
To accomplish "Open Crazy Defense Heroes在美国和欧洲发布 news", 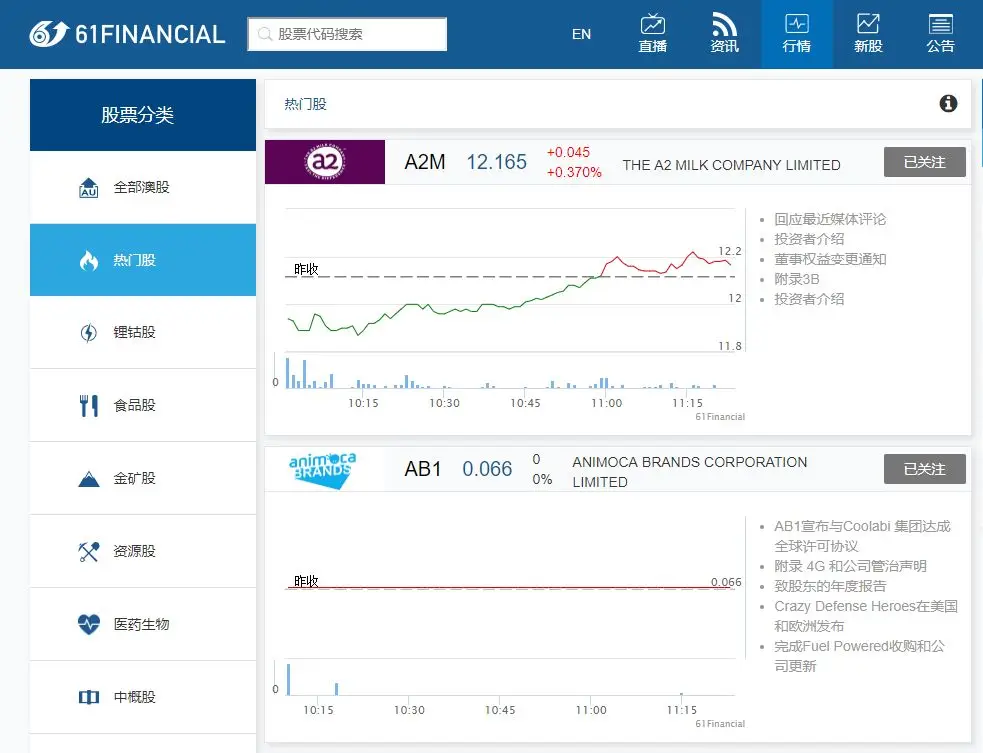I will click(x=866, y=616).
